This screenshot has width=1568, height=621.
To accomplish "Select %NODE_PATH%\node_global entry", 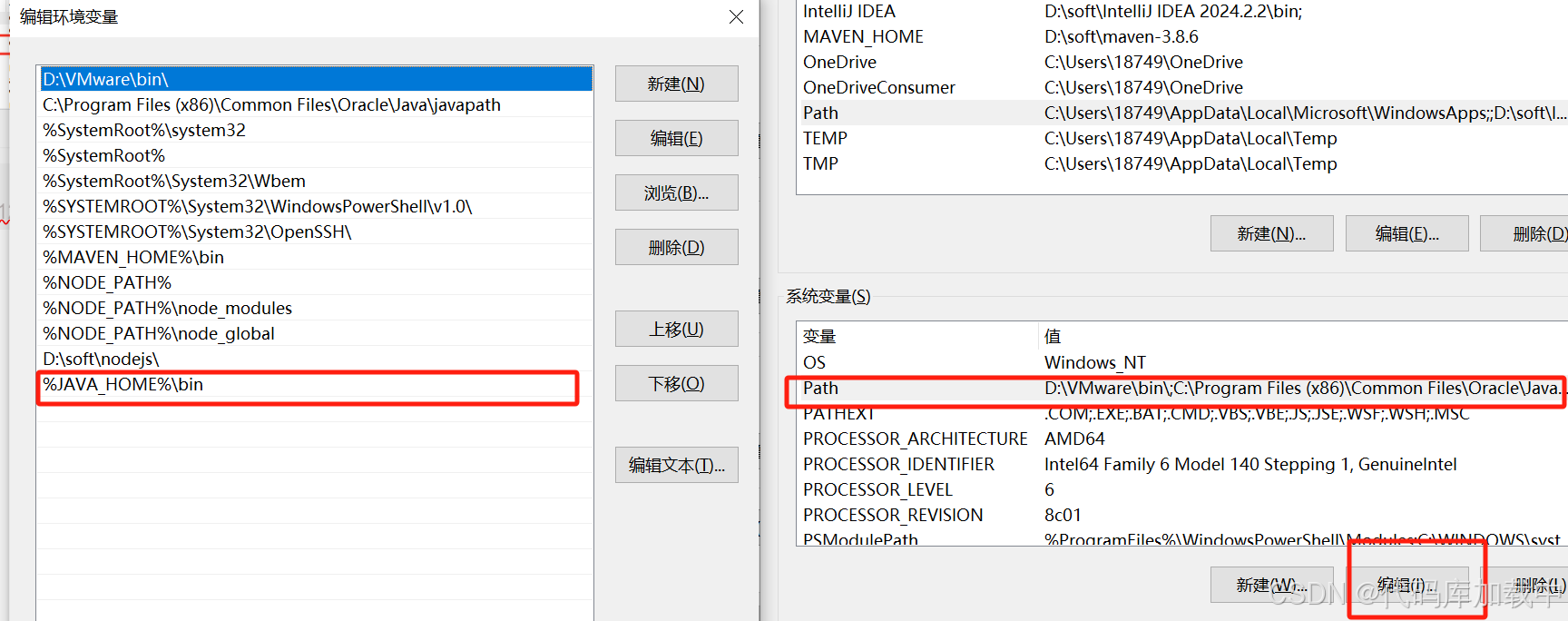I will (x=316, y=333).
